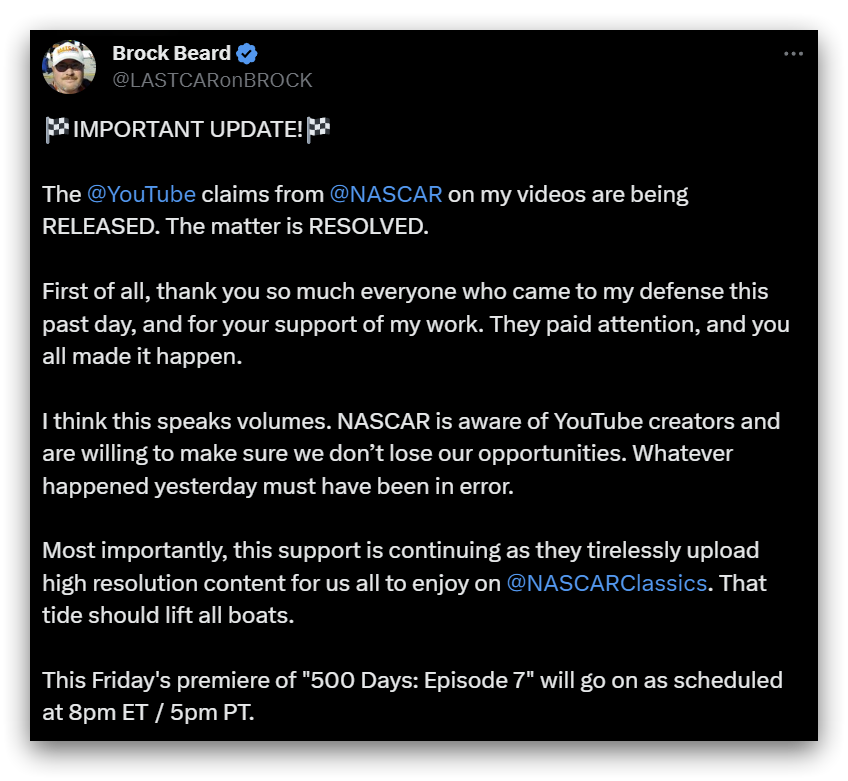Click the 'I think this speaks volumes' sentence

tap(187, 421)
